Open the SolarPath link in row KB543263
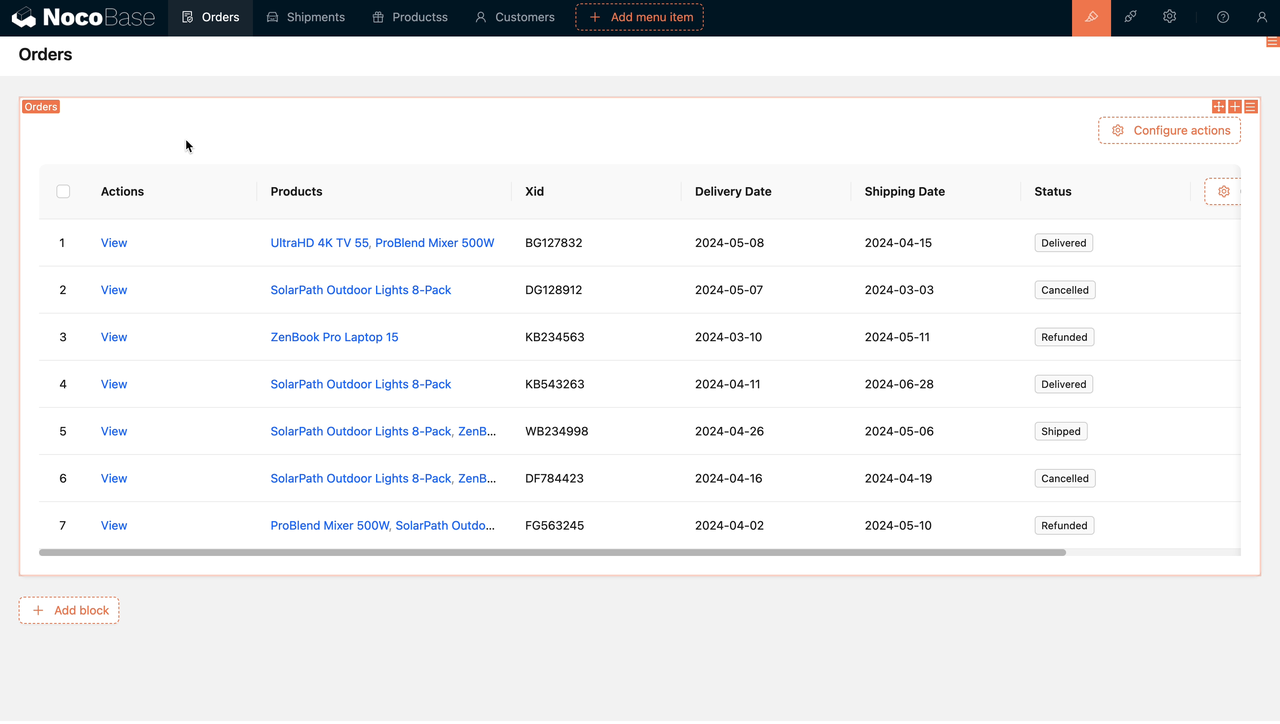The image size is (1280, 724). (361, 384)
